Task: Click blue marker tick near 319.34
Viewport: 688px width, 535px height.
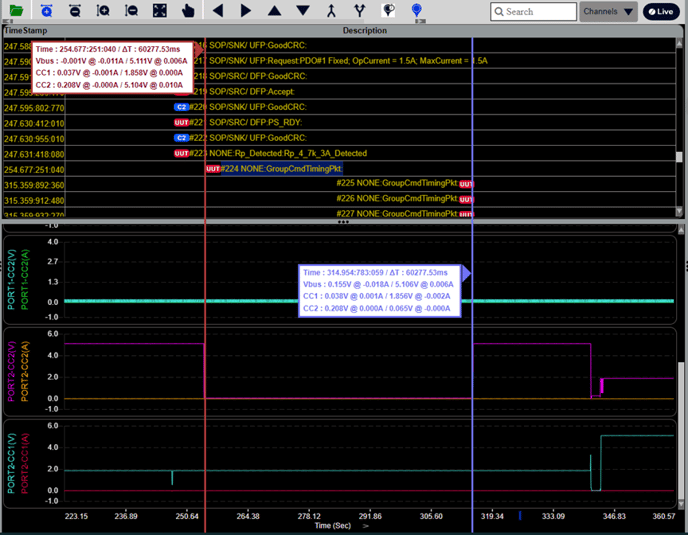Action: click(520, 515)
